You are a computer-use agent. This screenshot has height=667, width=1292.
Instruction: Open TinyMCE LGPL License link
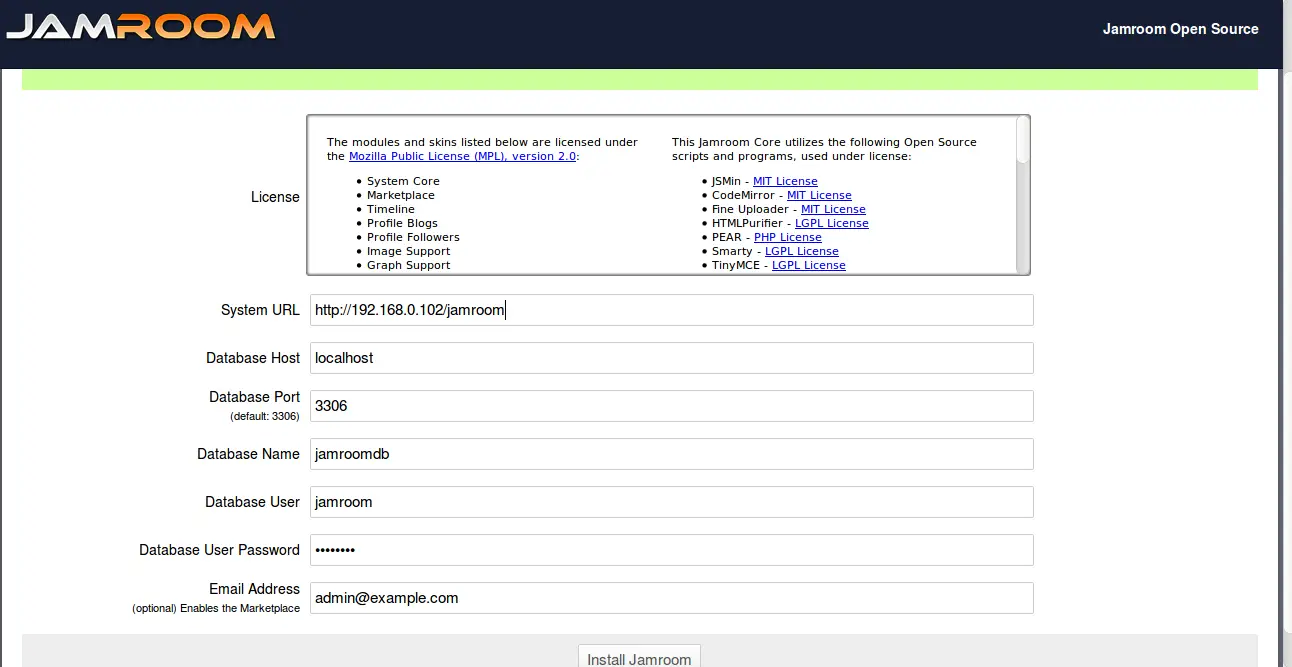click(x=809, y=265)
